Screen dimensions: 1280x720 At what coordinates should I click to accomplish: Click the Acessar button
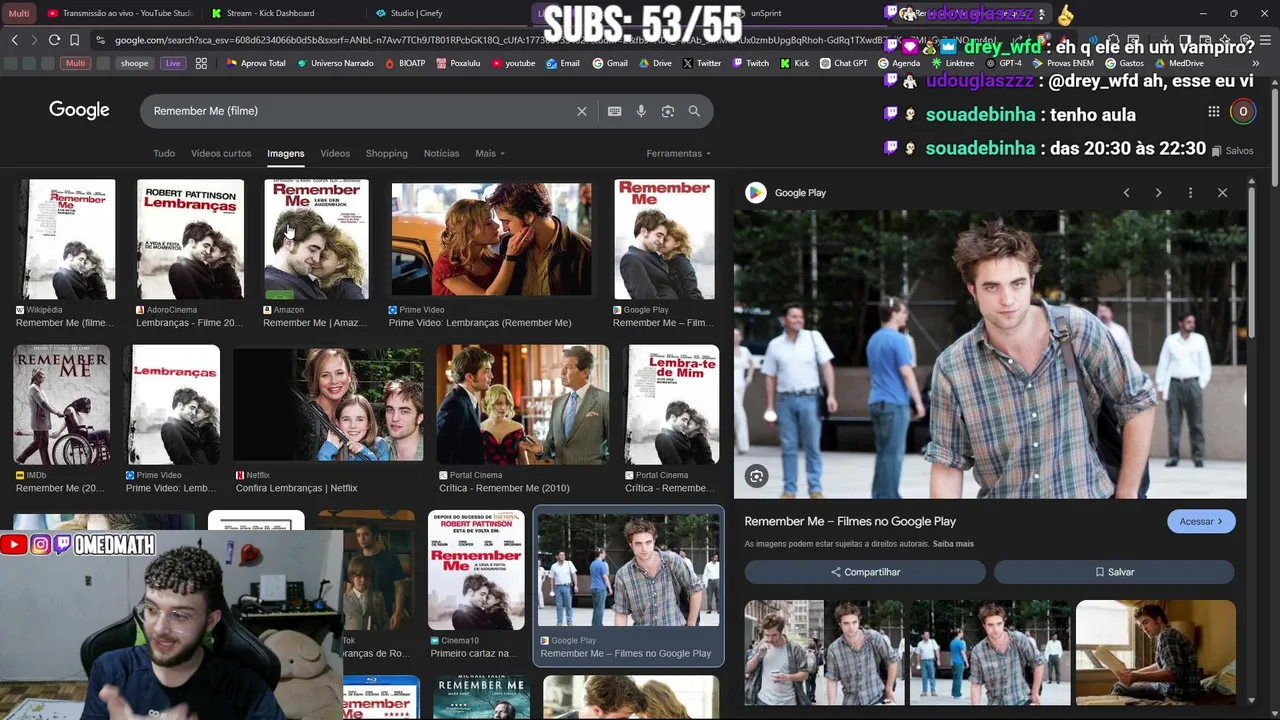point(1201,521)
